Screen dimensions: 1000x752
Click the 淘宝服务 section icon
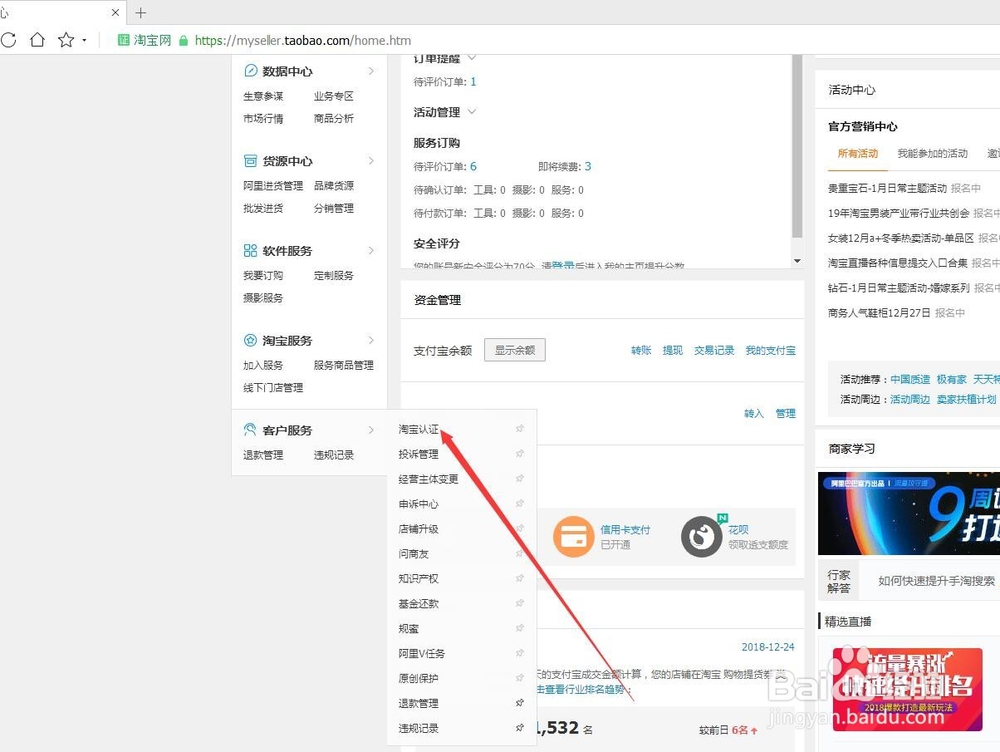pos(251,340)
